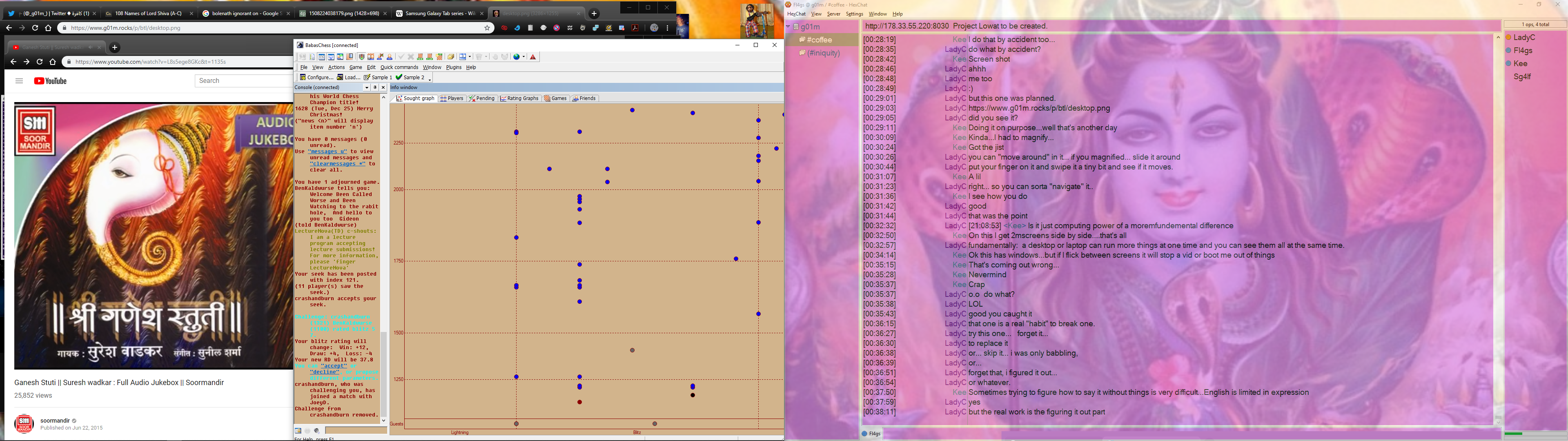Switch to the Friends tab in Info window
The width and height of the screenshot is (1568, 441).
584,98
